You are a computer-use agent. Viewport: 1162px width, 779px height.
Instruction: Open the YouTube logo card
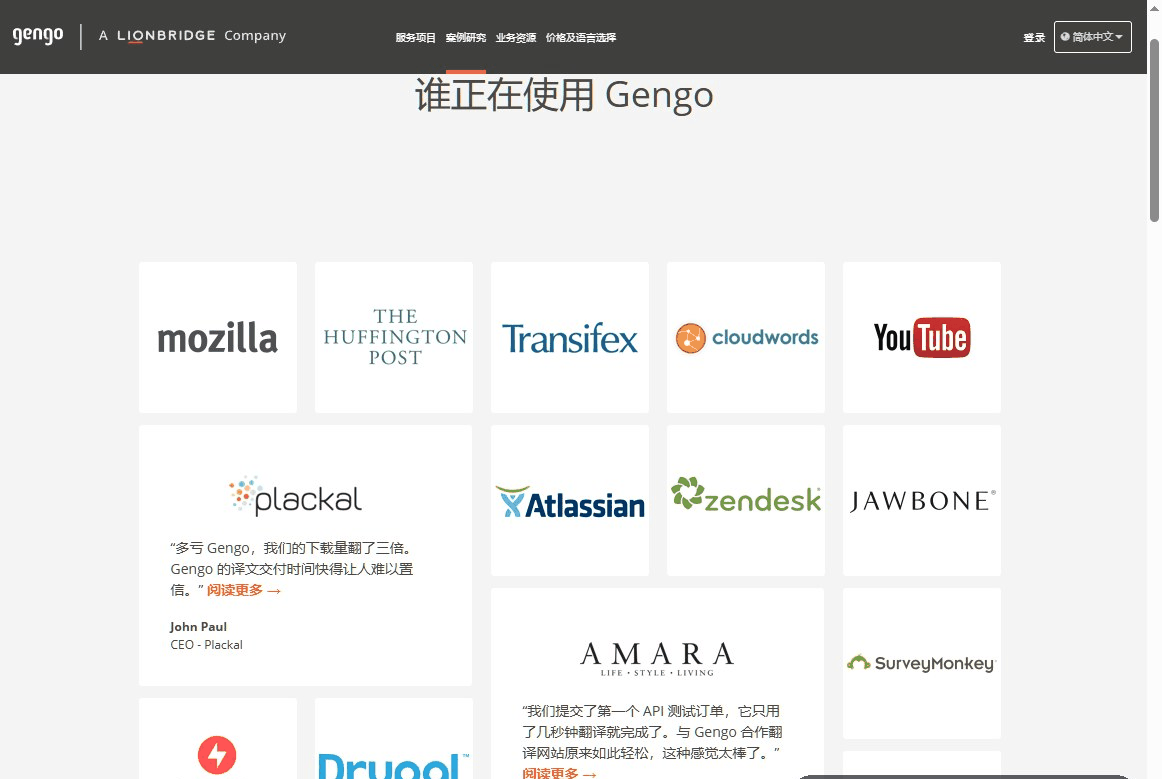point(922,337)
